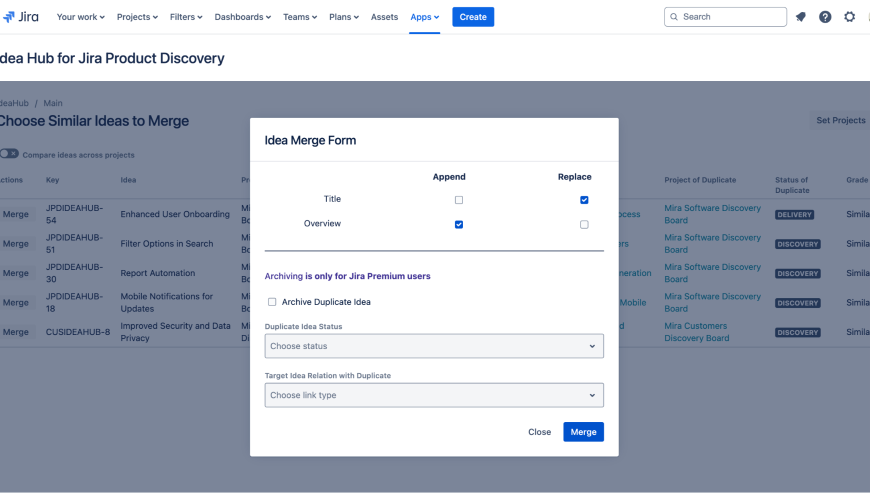Click the Create button
Screen dimensions: 870x494
tap(473, 17)
